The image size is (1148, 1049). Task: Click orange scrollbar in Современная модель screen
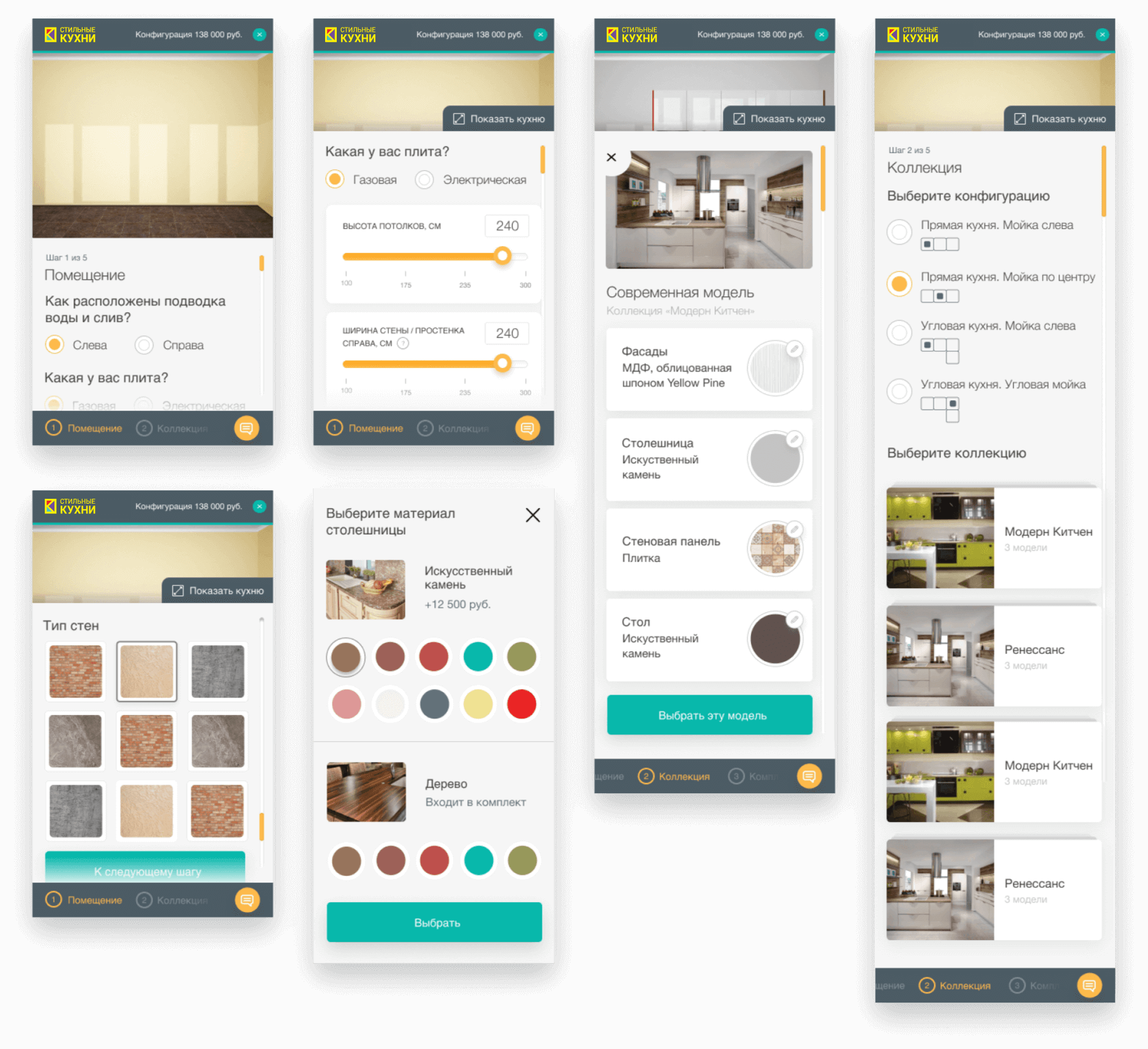pos(822,177)
